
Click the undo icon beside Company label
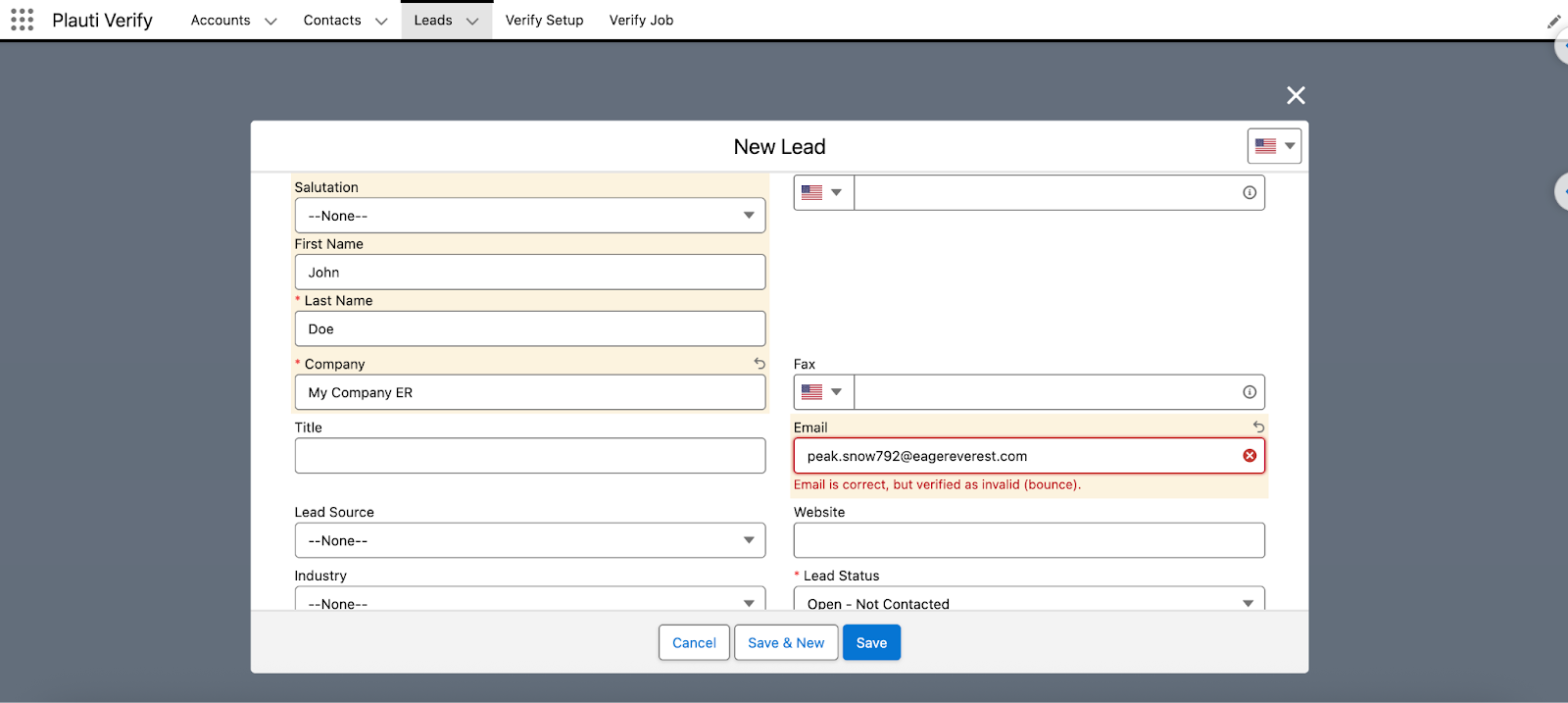point(759,364)
